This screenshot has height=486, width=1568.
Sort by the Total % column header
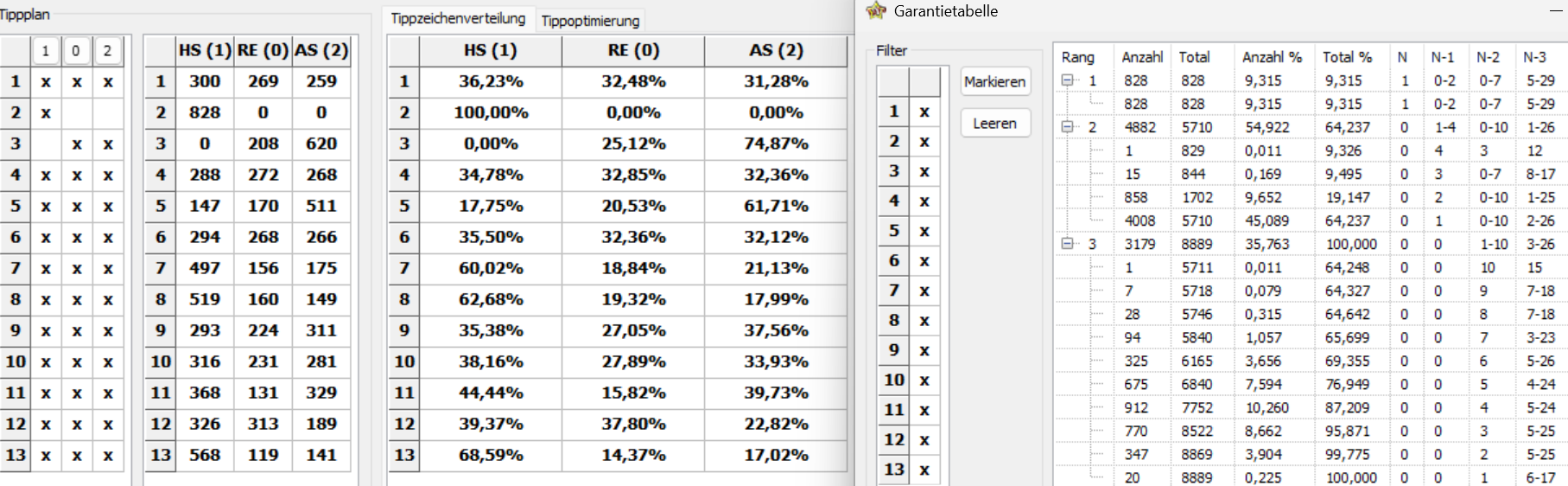(1347, 57)
